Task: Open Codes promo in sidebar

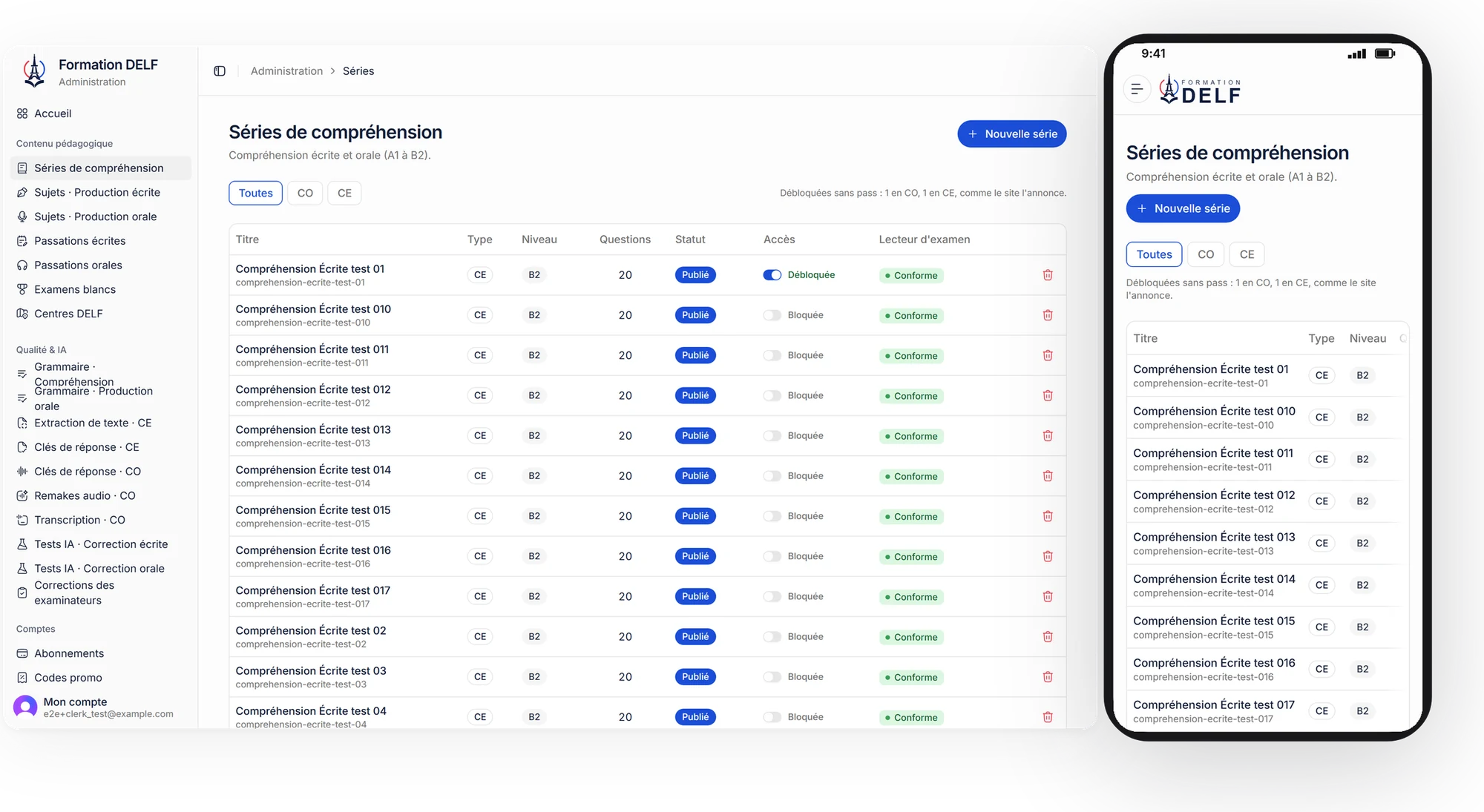Action: (x=101, y=678)
